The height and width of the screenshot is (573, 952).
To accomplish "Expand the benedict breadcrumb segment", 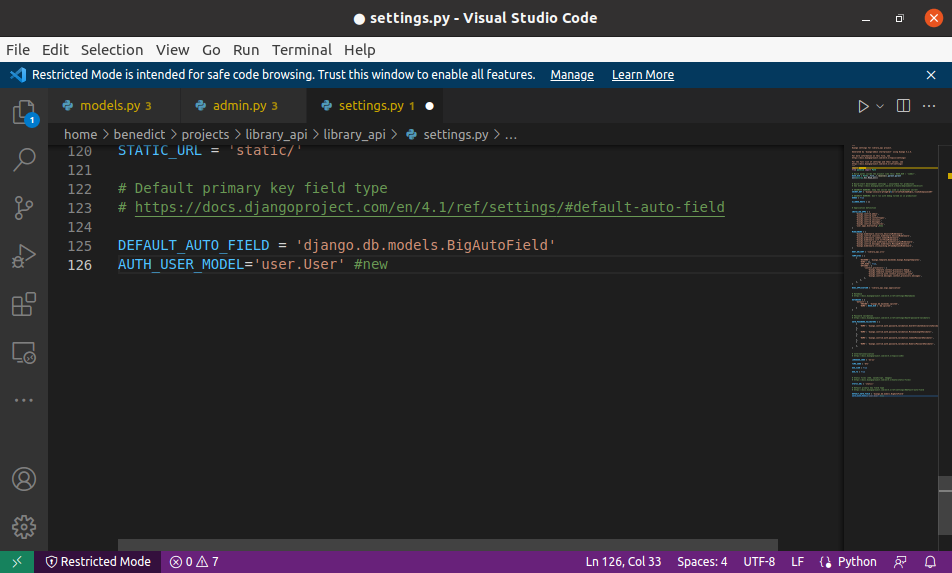I will coord(139,134).
